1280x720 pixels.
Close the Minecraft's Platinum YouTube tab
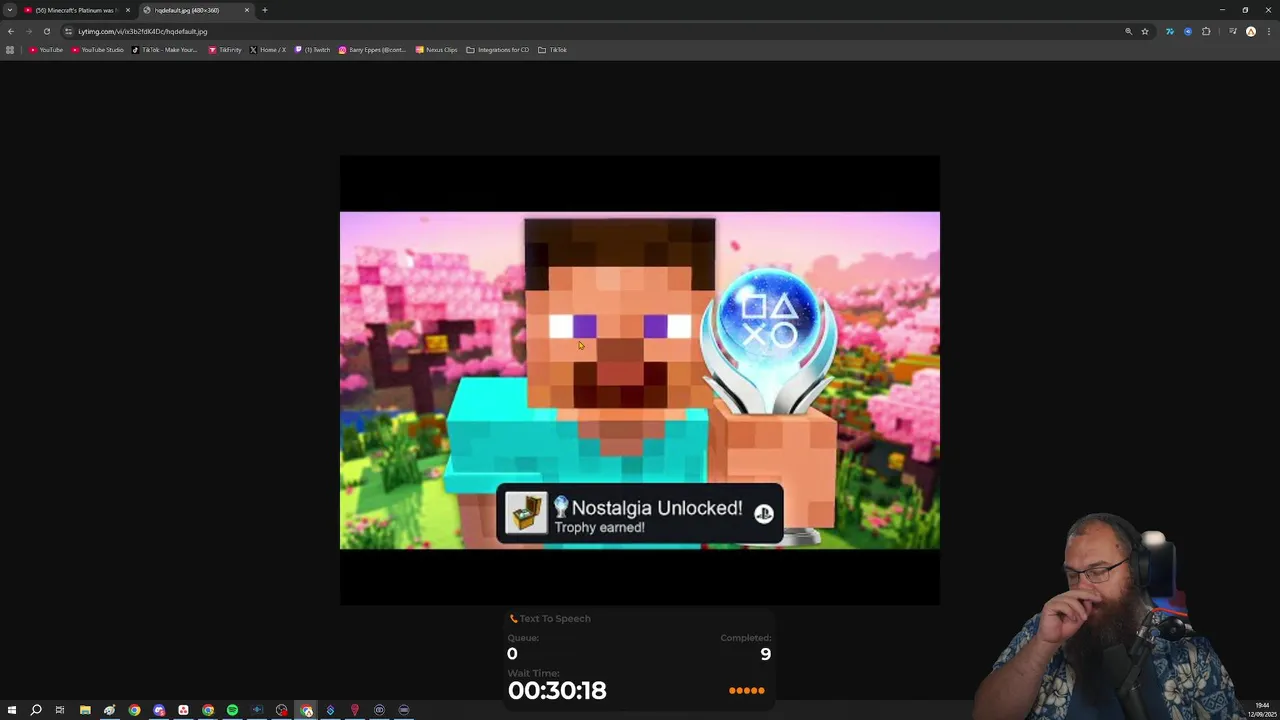(x=127, y=10)
